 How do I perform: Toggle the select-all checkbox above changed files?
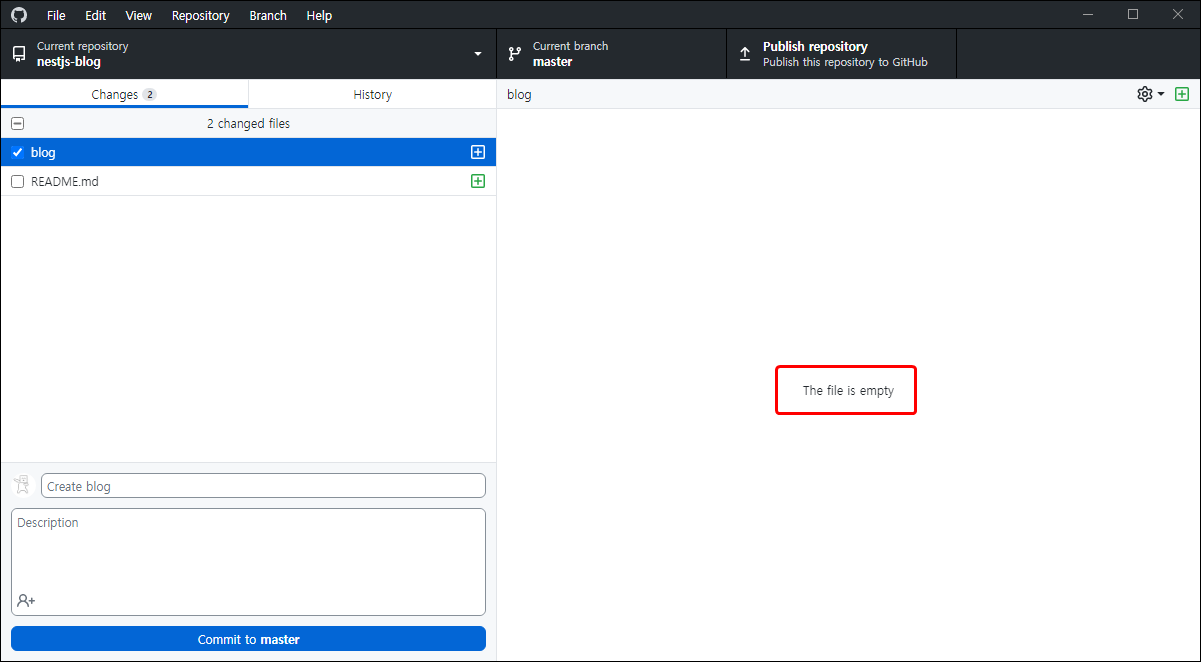[x=17, y=122]
